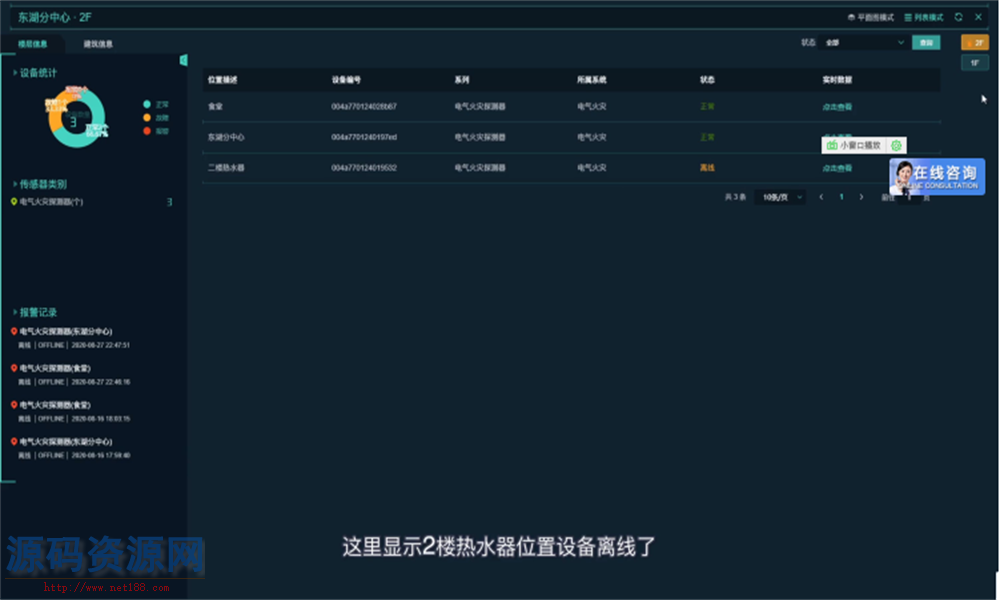Switch to 列表模式 list mode
1000x600 pixels.
925,17
